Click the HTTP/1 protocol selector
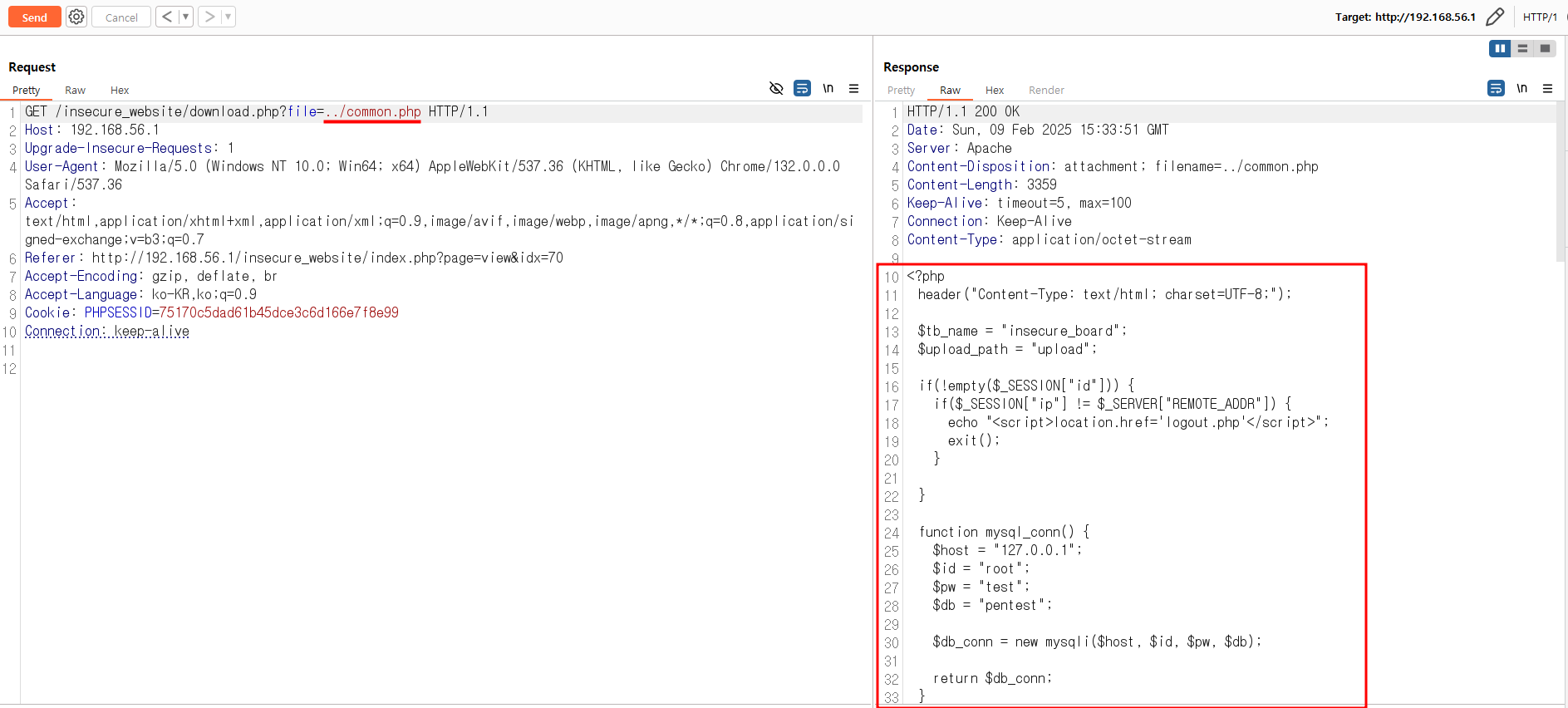Screen dimensions: 1568x708 point(1540,17)
